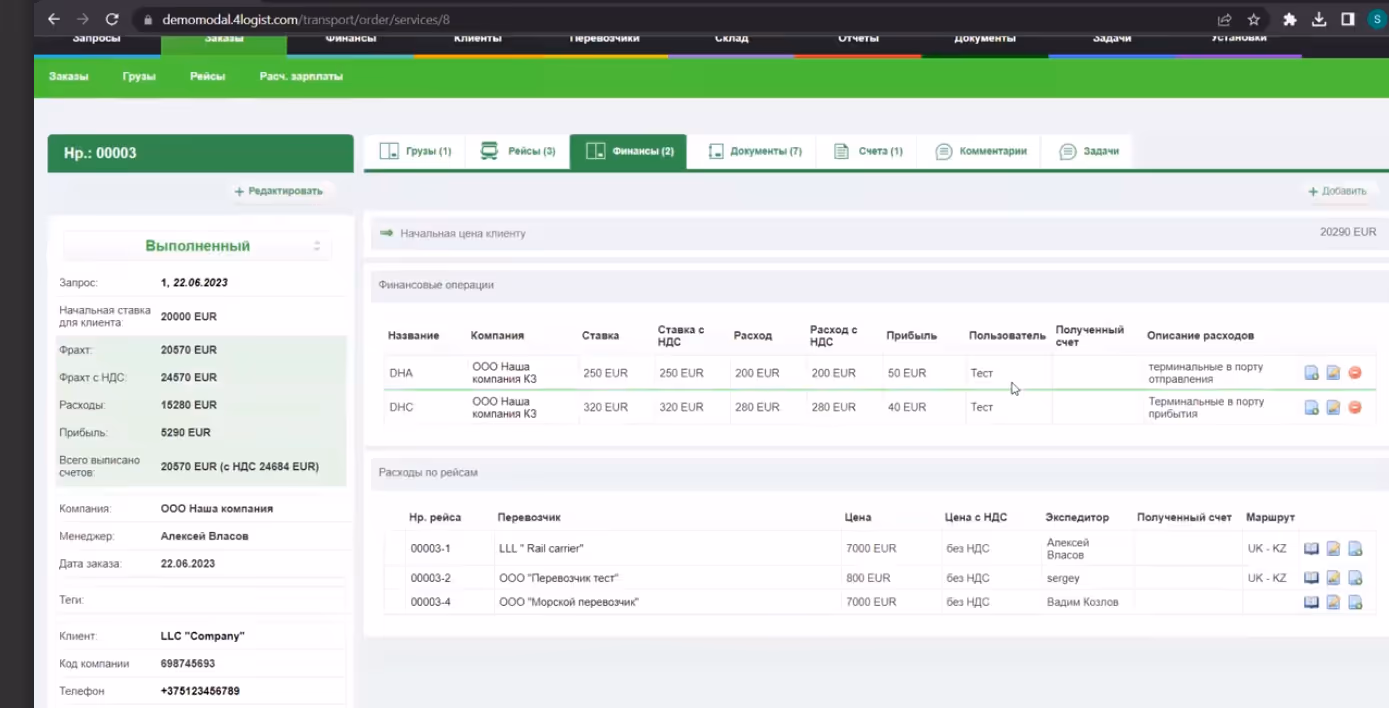The height and width of the screenshot is (708, 1389).
Task: Open book icon for trip 00003-4
Action: (1311, 602)
